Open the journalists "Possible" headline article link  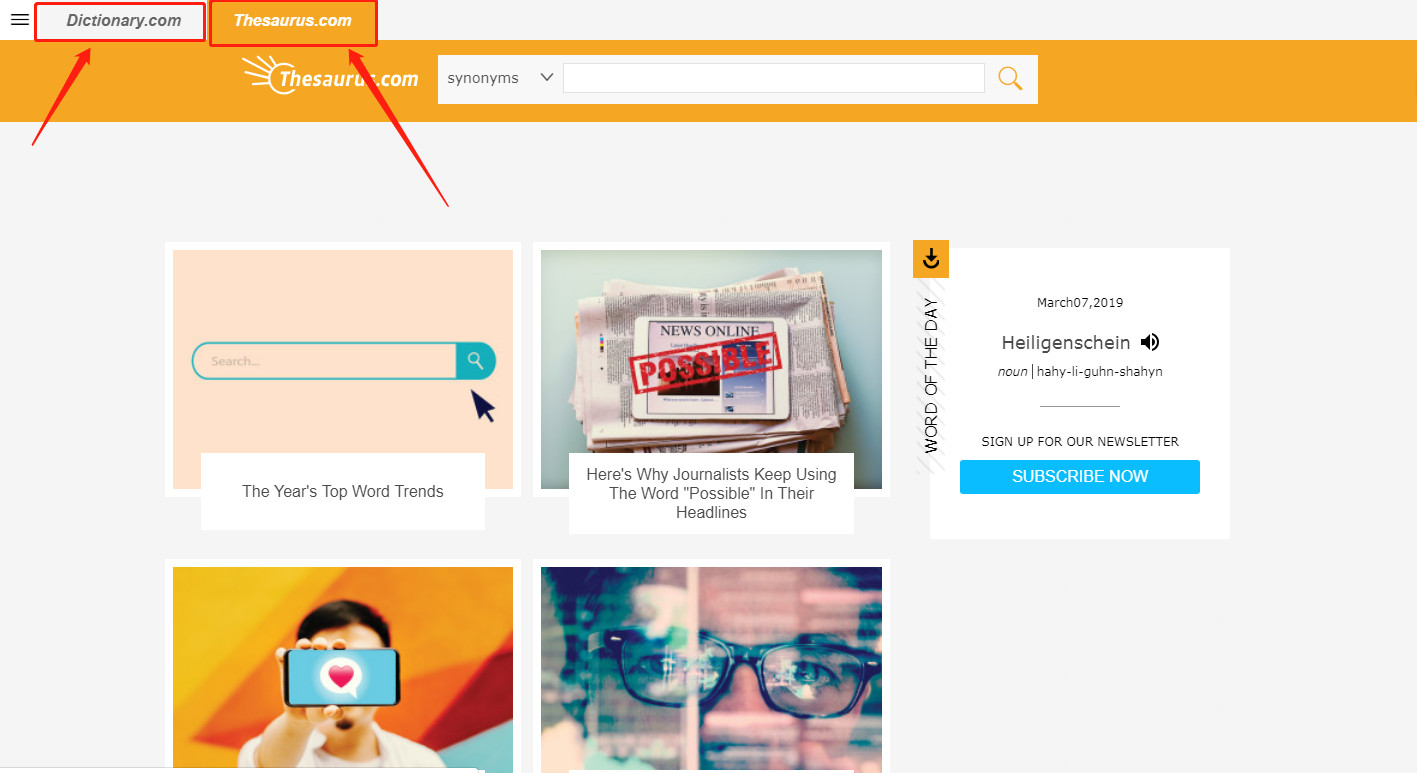click(x=711, y=493)
